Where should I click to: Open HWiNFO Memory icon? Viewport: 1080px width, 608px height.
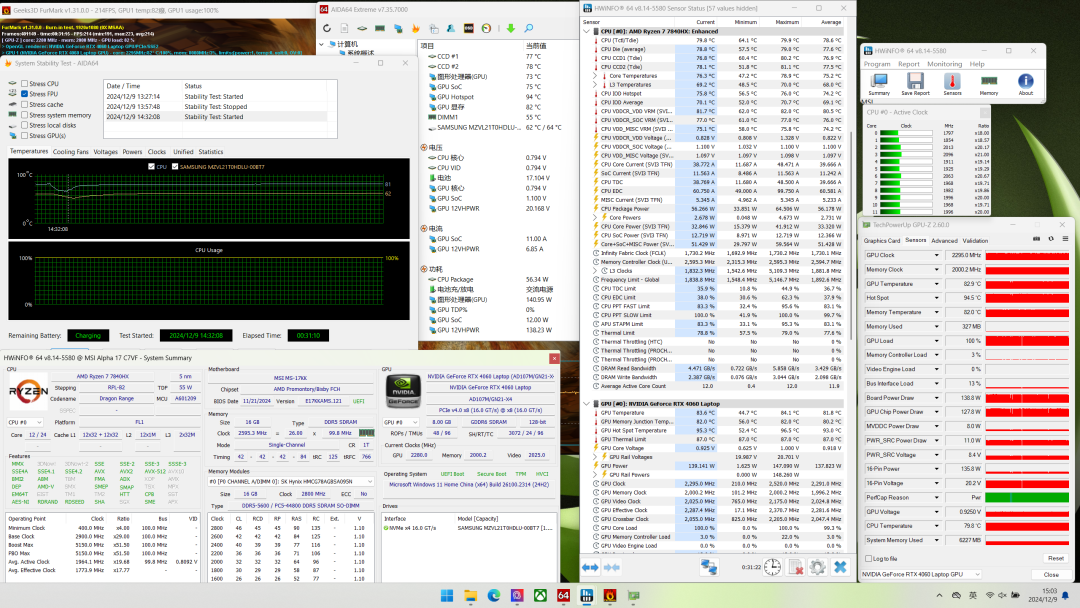click(x=989, y=84)
